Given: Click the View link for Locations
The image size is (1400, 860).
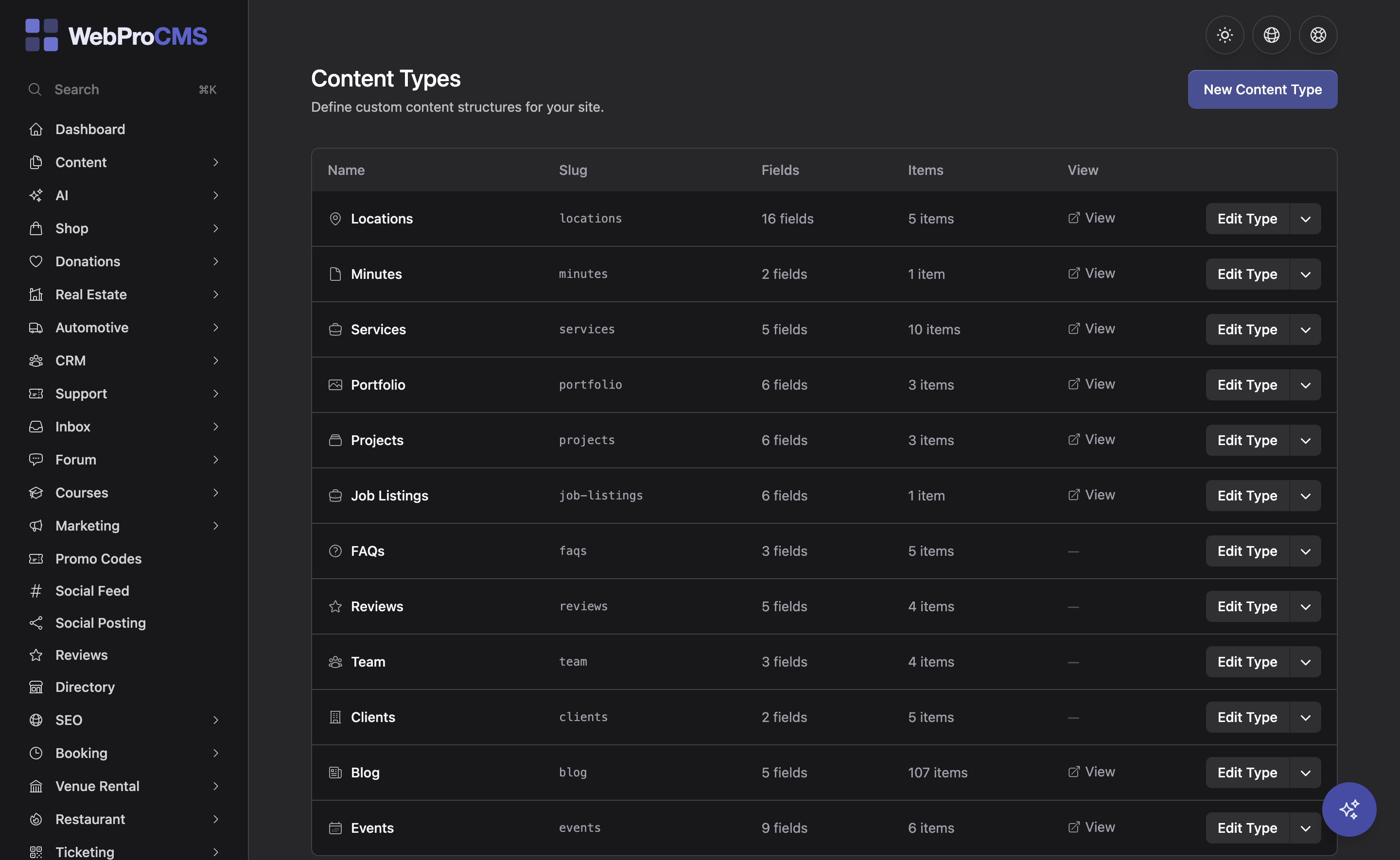Looking at the screenshot, I should point(1091,218).
